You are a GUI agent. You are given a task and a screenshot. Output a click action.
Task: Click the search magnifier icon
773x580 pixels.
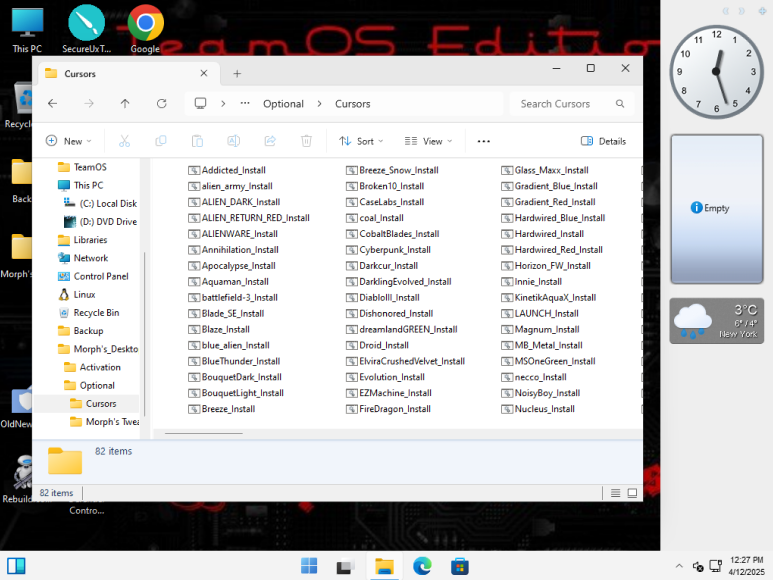pyautogui.click(x=620, y=103)
